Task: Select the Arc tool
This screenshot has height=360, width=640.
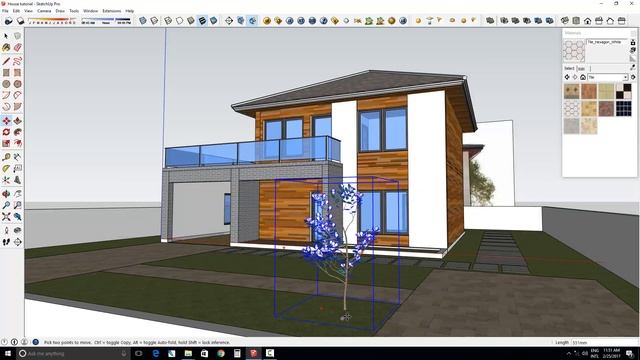Action: [x=6, y=96]
